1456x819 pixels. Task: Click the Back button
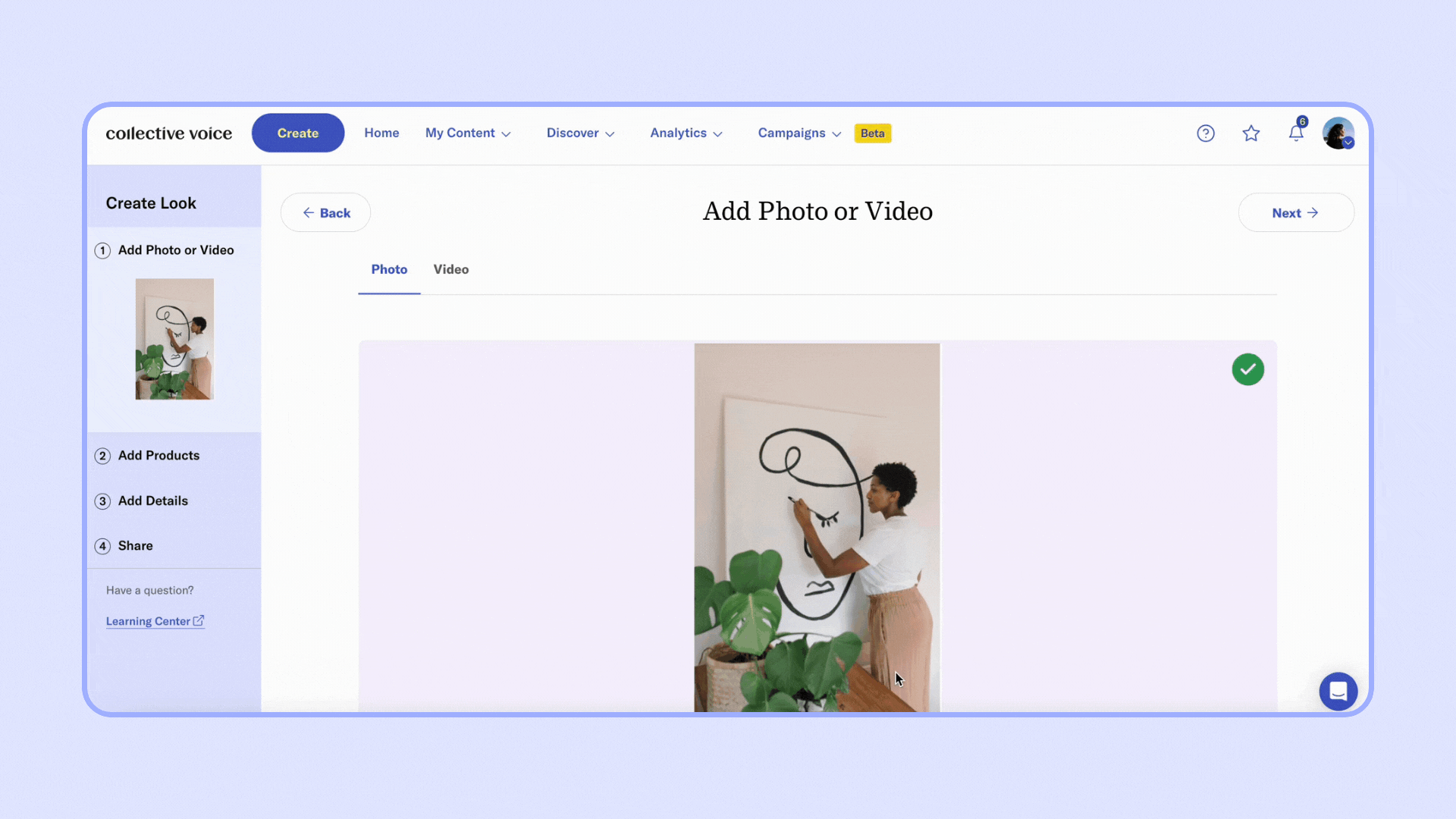325,213
